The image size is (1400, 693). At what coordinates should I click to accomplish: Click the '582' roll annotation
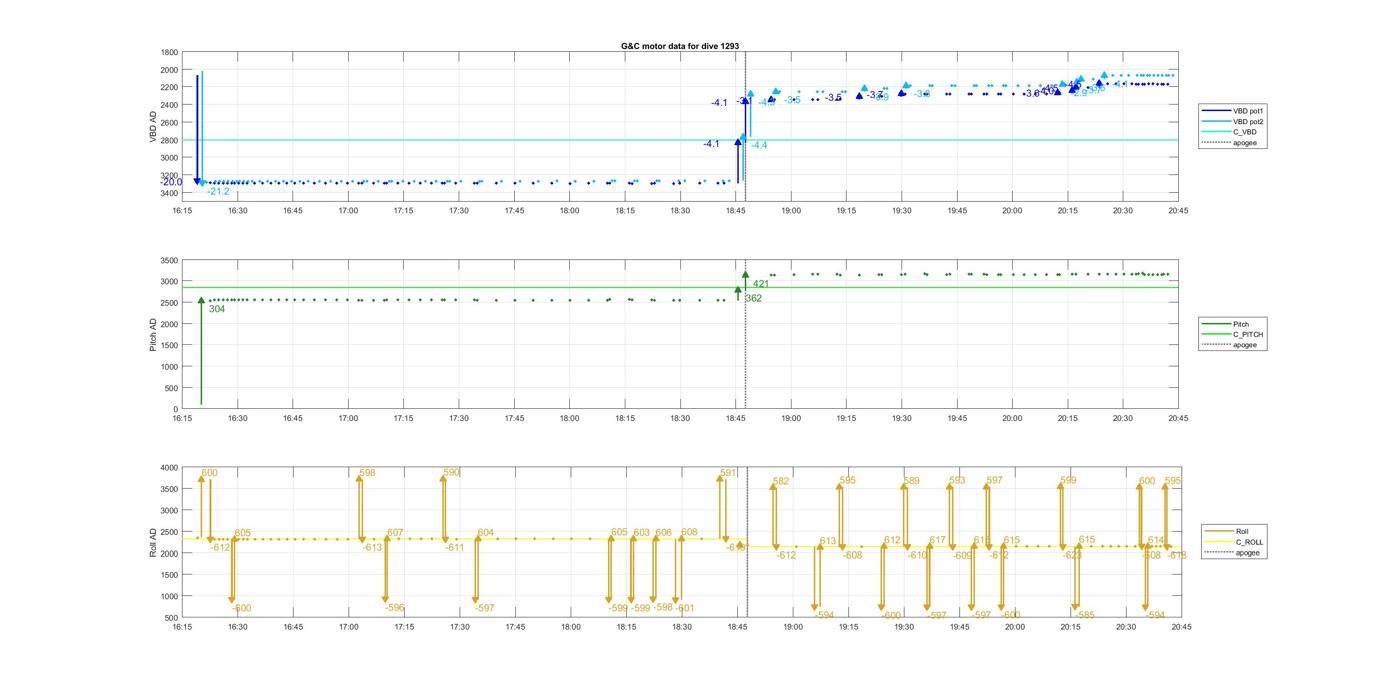coord(781,482)
